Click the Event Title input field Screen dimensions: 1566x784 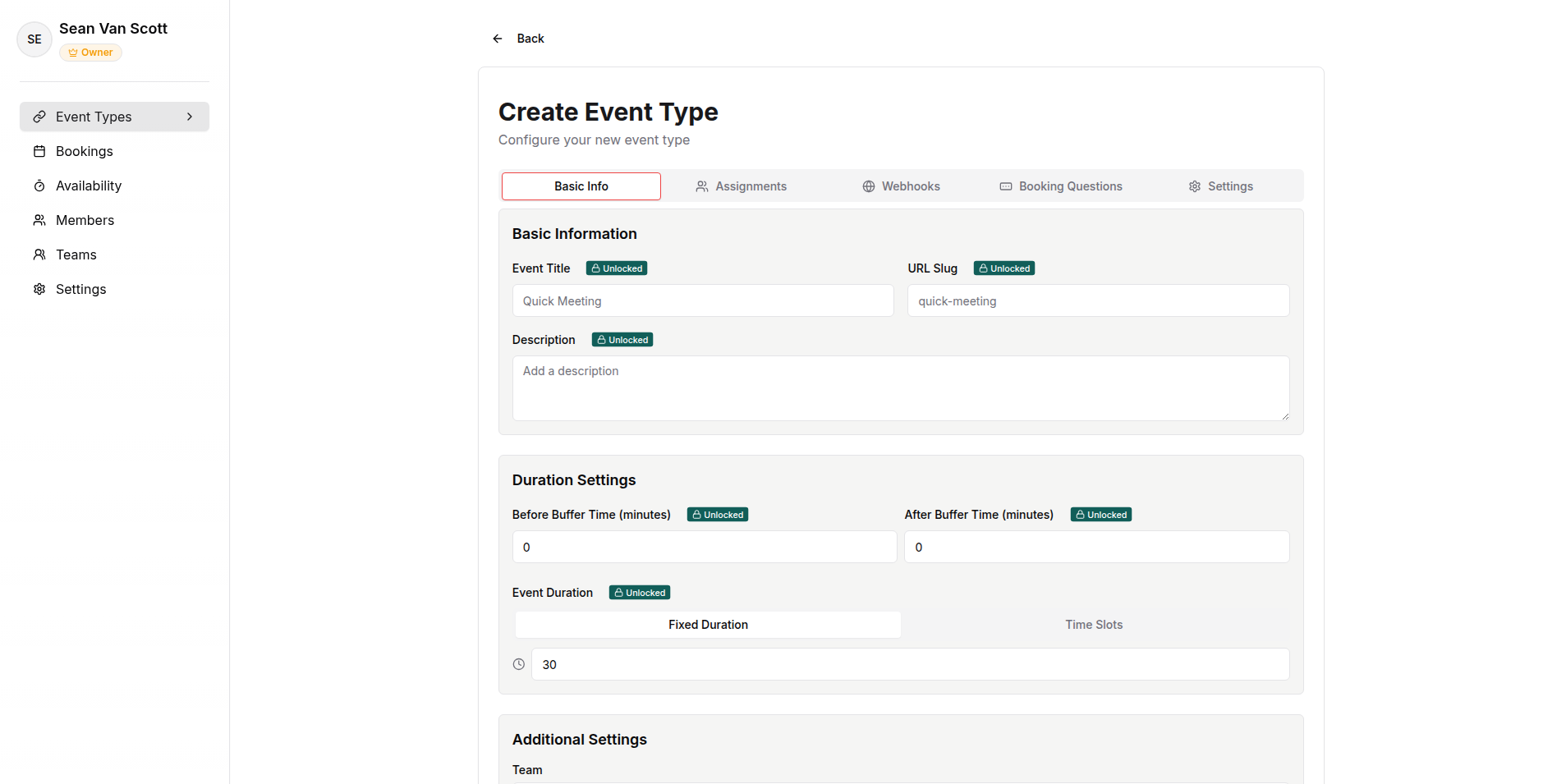[703, 301]
